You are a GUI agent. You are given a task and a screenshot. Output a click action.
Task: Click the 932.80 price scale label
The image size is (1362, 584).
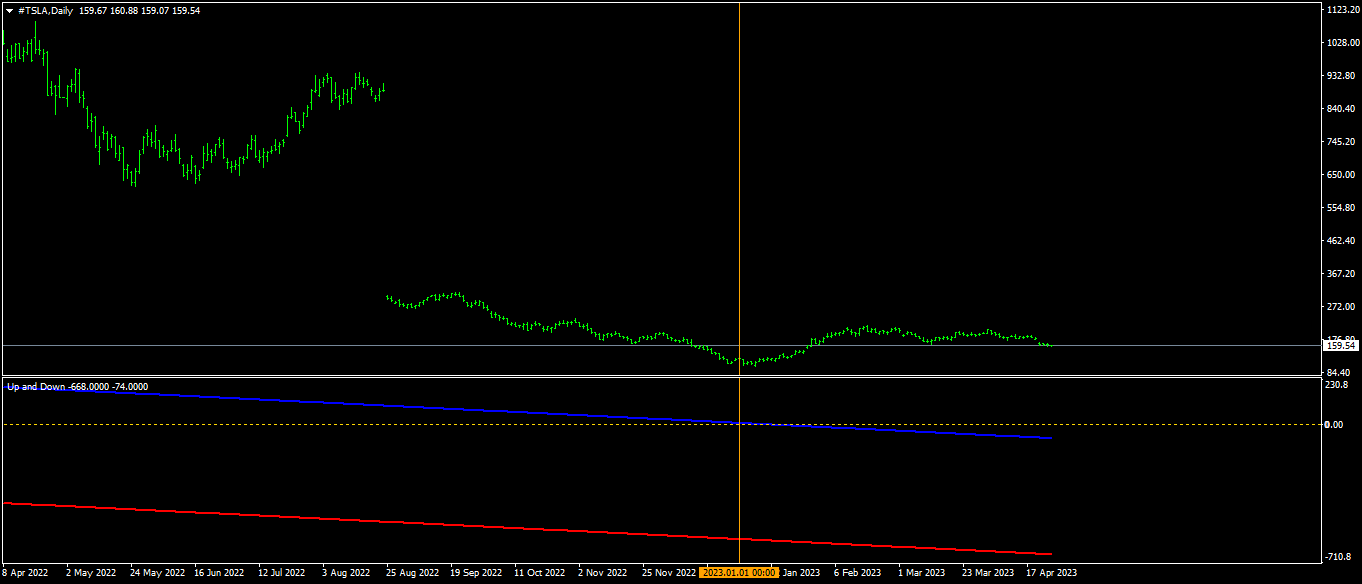click(x=1342, y=76)
